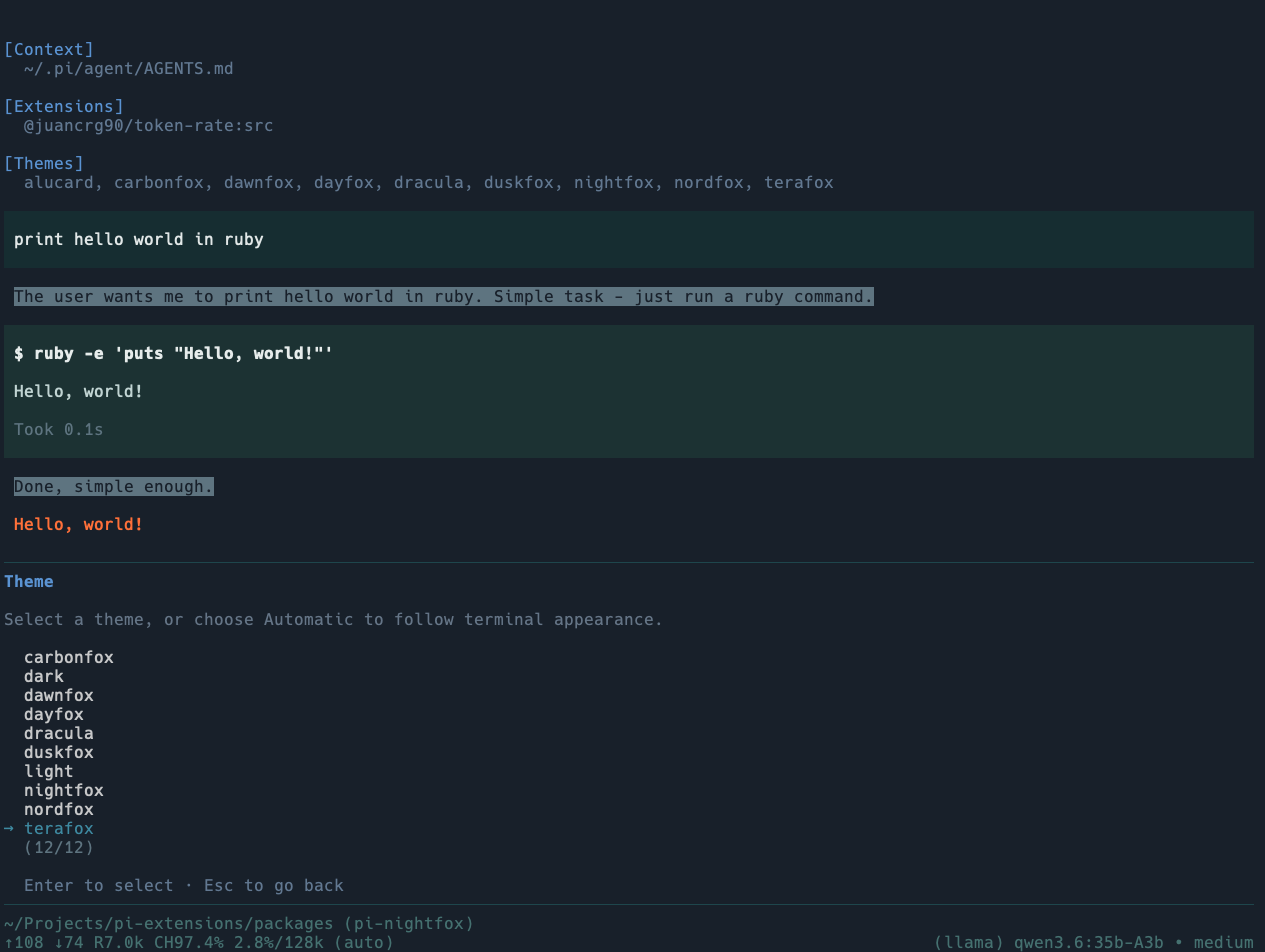Click carbonfox in the [Themes] summary line
The image size is (1265, 952).
[159, 182]
